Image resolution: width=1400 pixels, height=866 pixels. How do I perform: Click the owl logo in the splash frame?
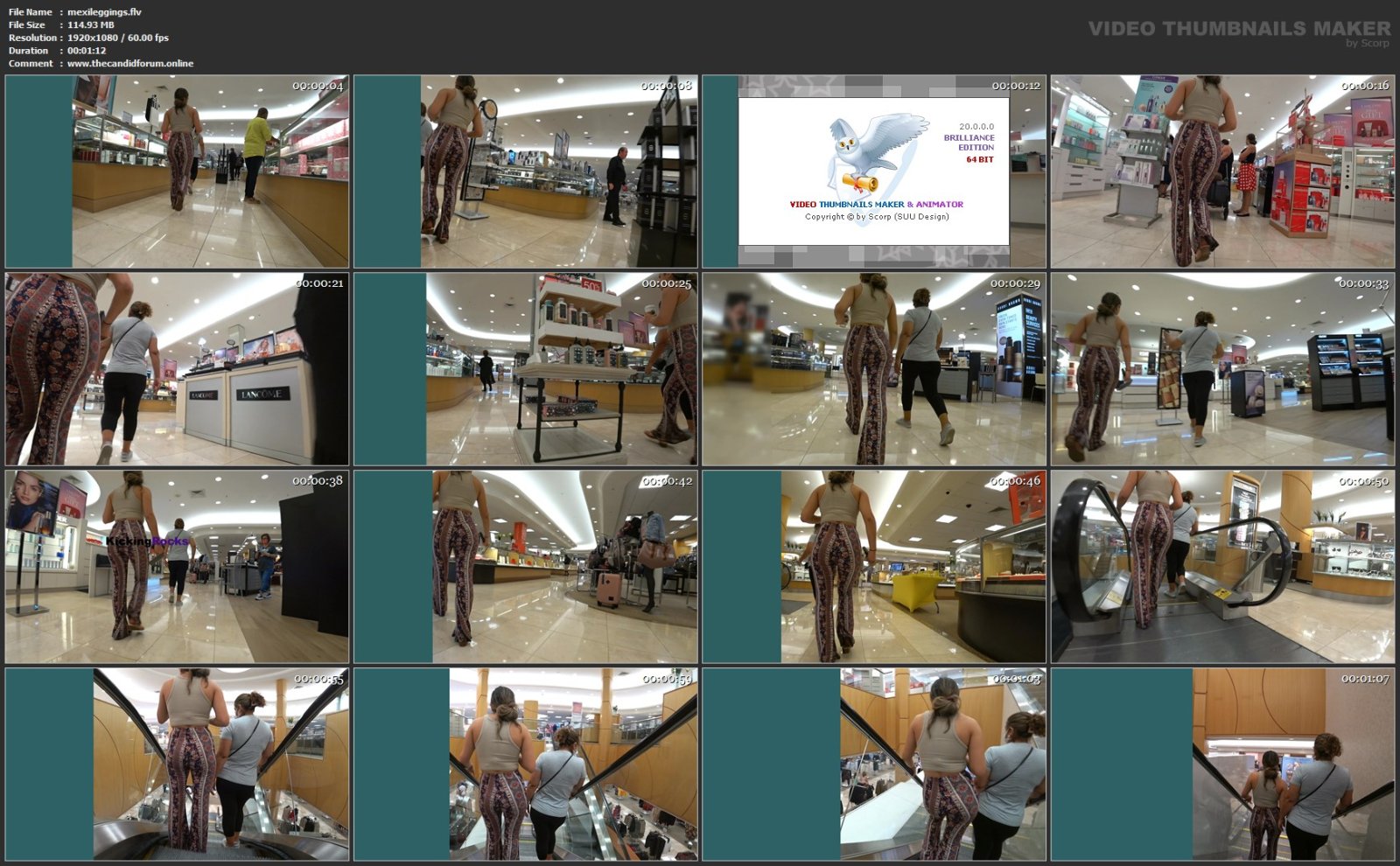click(x=876, y=155)
